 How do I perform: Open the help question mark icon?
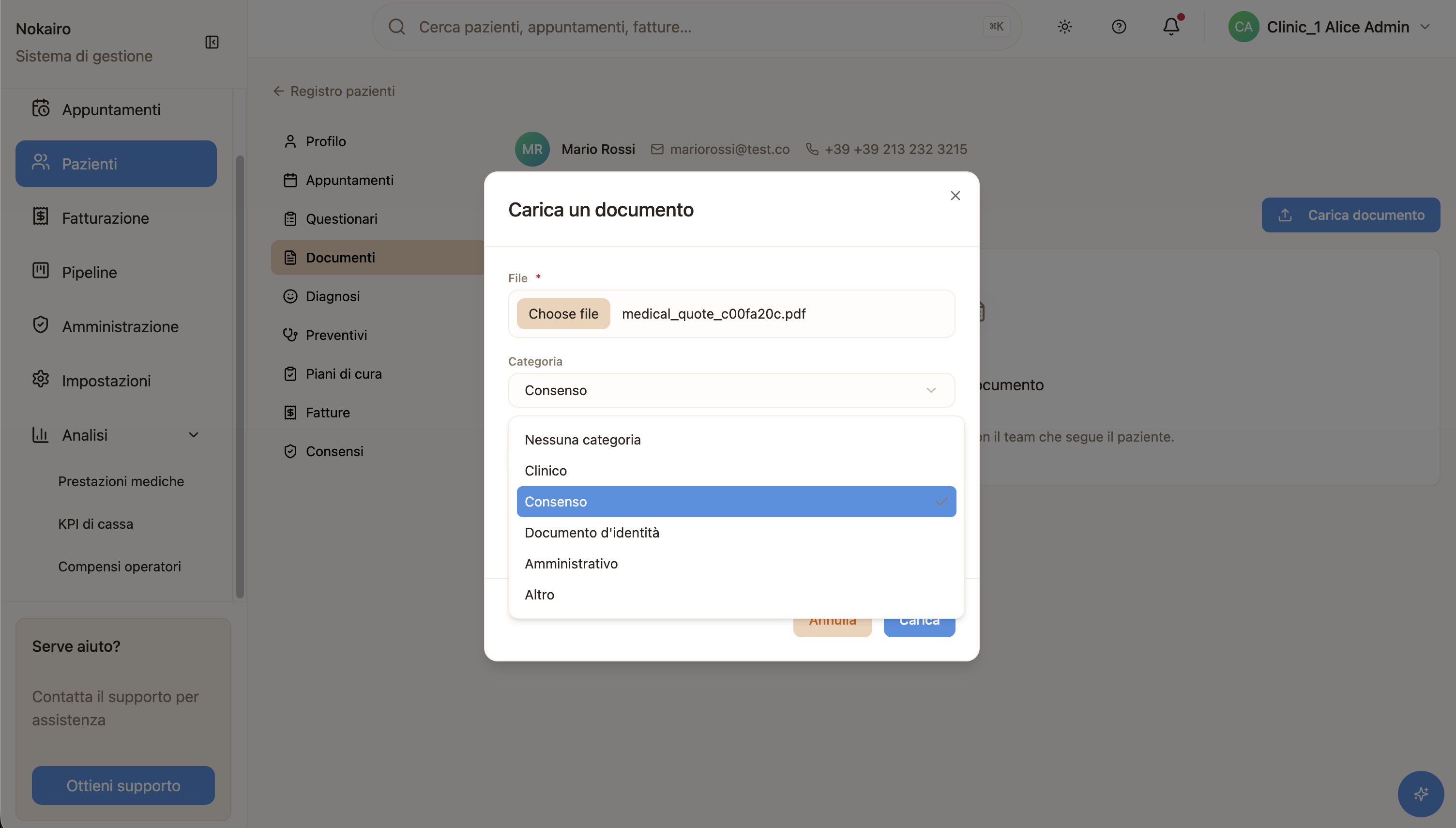pyautogui.click(x=1119, y=27)
